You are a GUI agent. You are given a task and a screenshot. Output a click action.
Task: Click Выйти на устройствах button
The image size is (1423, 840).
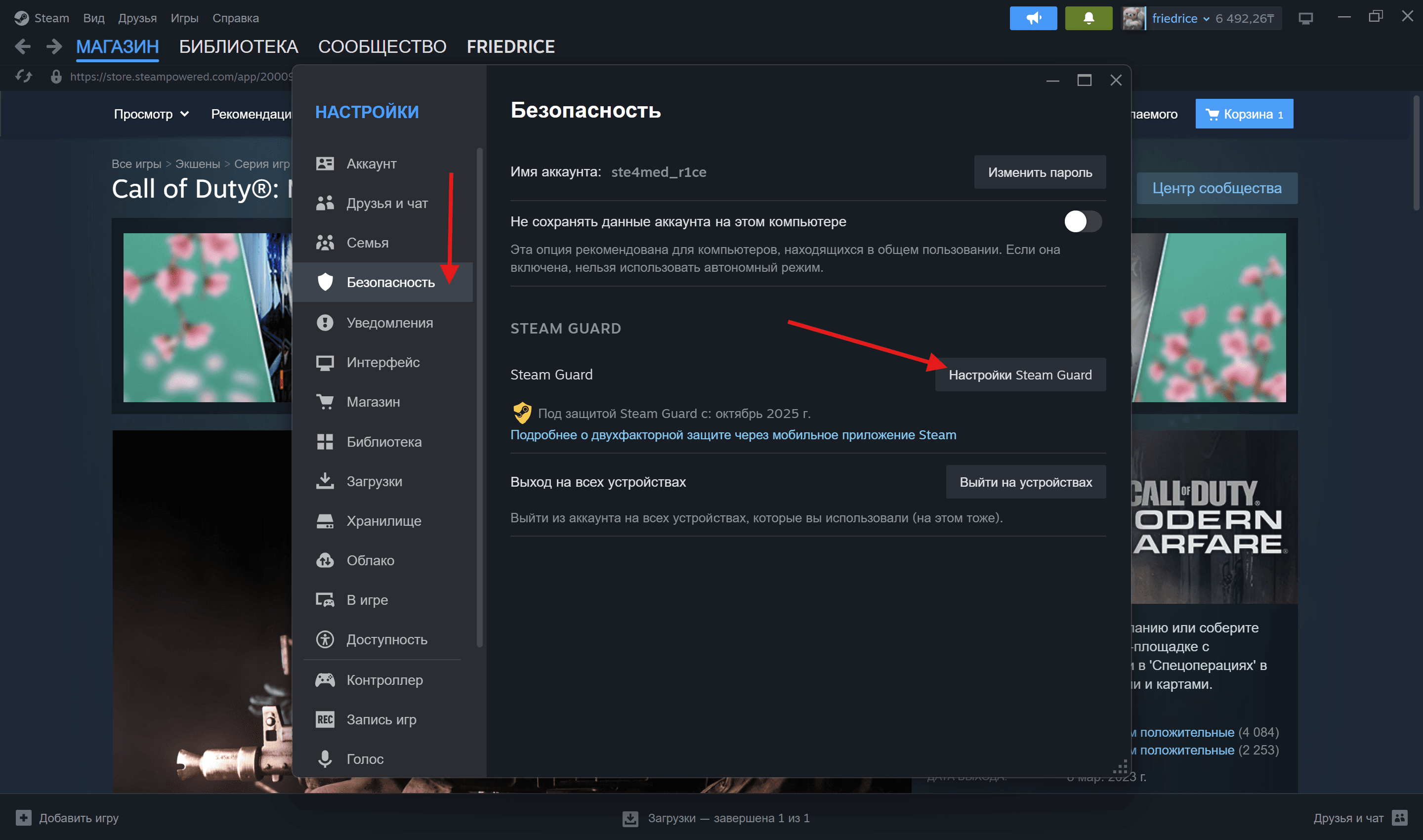coord(1026,482)
